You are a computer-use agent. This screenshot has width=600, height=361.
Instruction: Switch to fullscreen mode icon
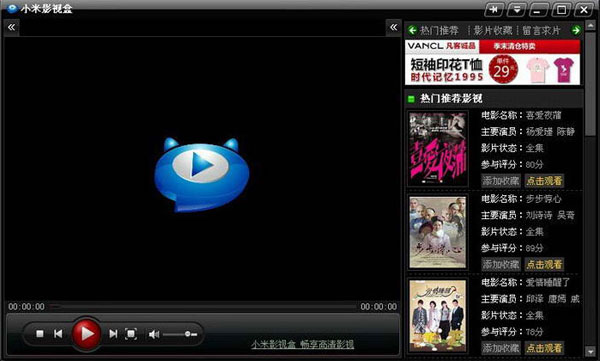coord(131,334)
